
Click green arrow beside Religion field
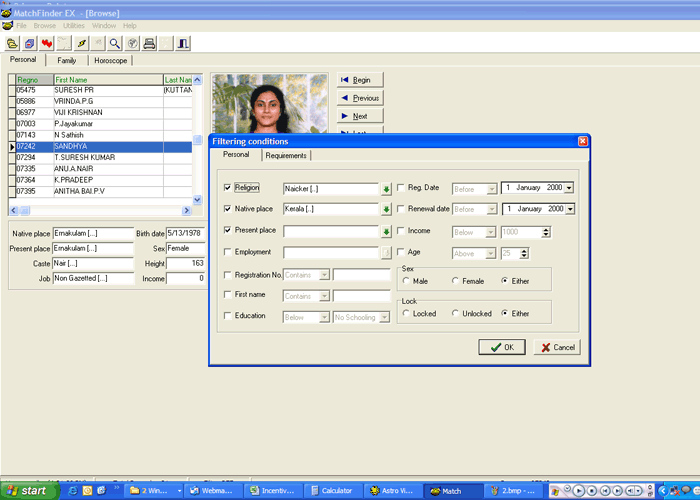click(x=386, y=189)
